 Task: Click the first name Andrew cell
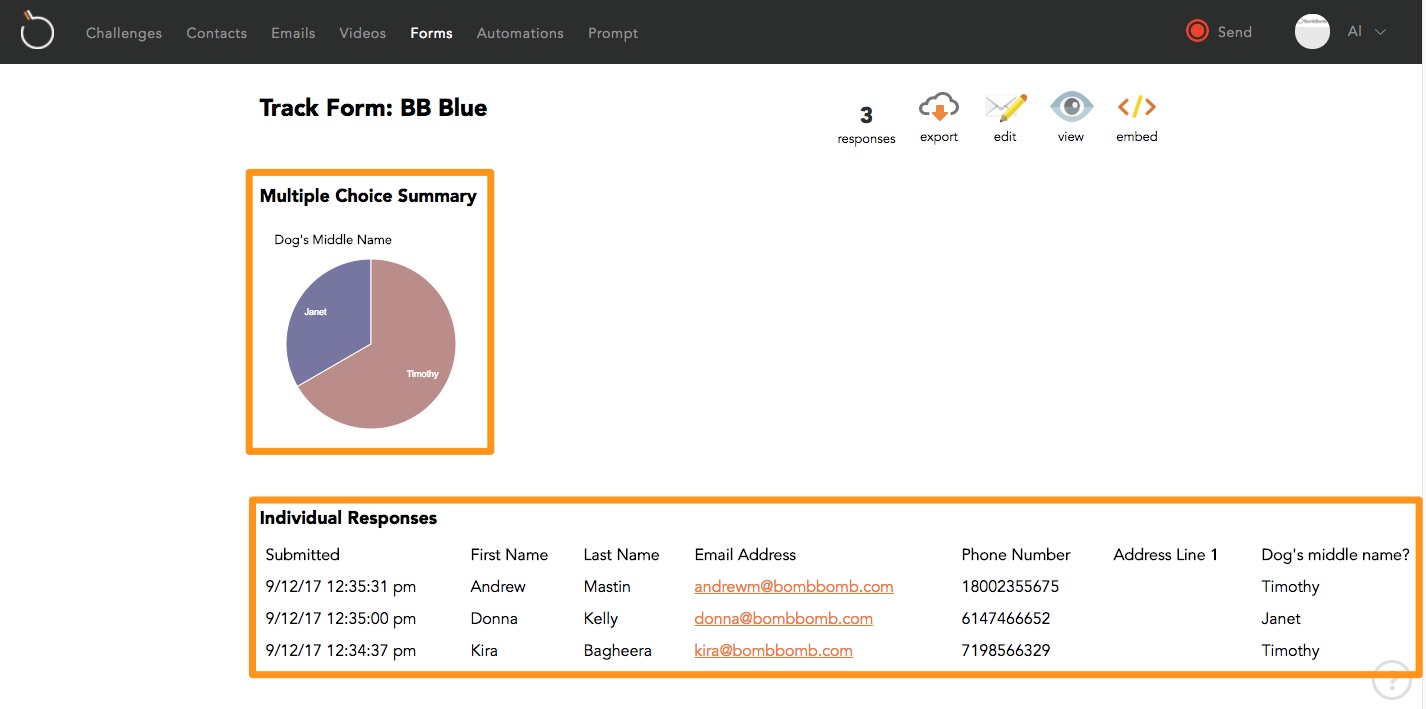coord(498,587)
